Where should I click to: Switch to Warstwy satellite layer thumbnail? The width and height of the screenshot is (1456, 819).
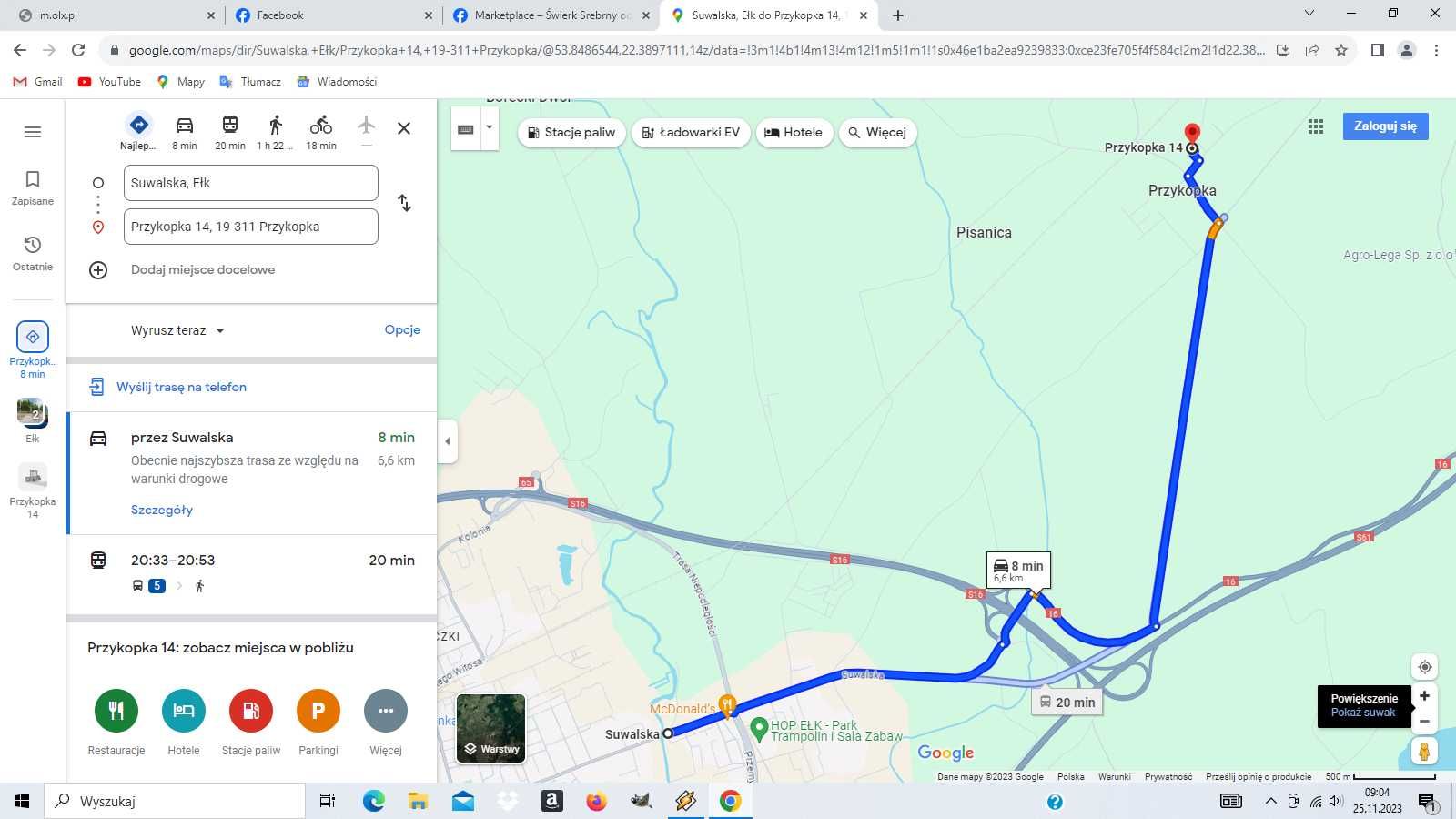[490, 728]
